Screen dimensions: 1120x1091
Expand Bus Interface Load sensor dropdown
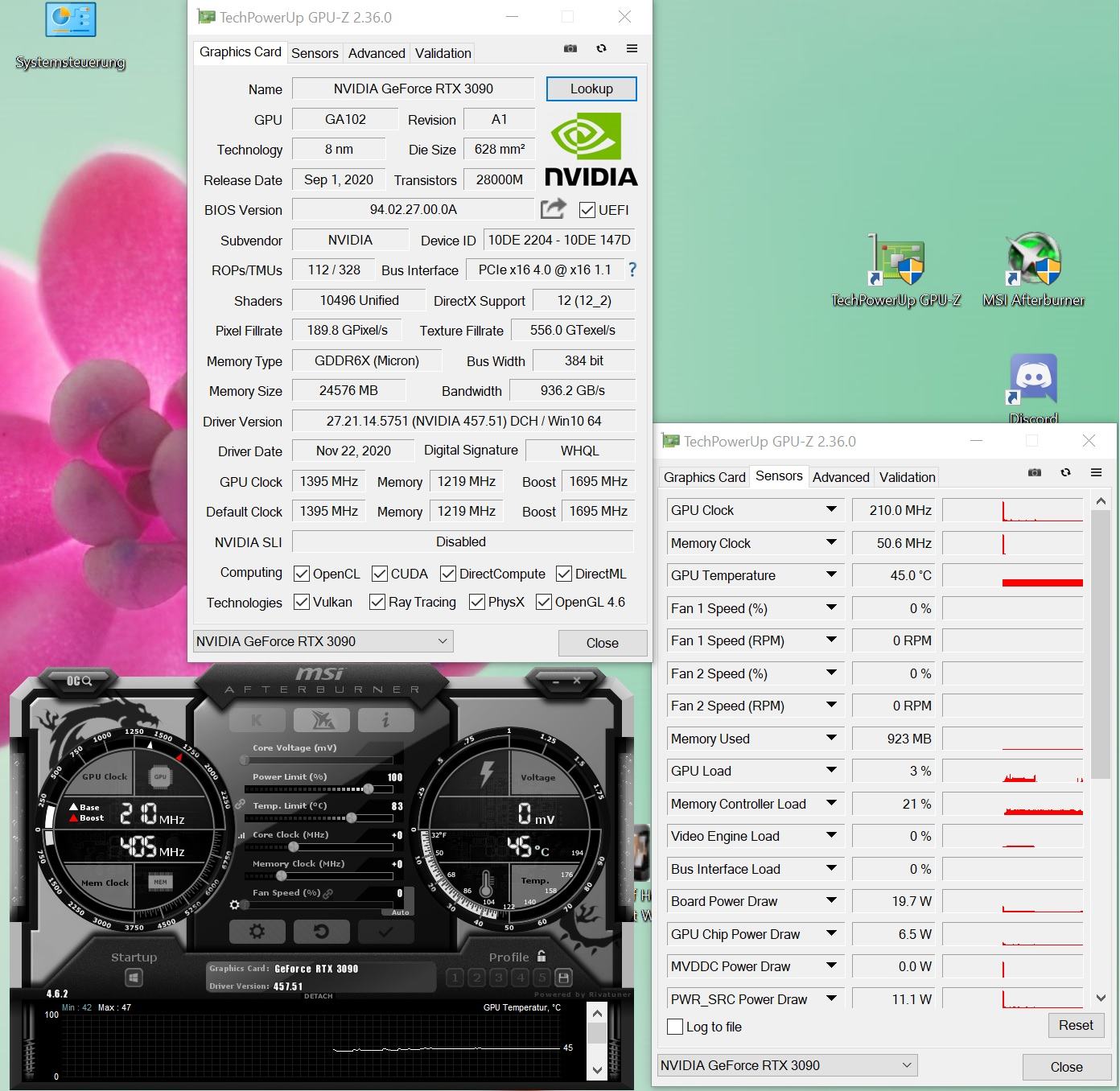(831, 868)
